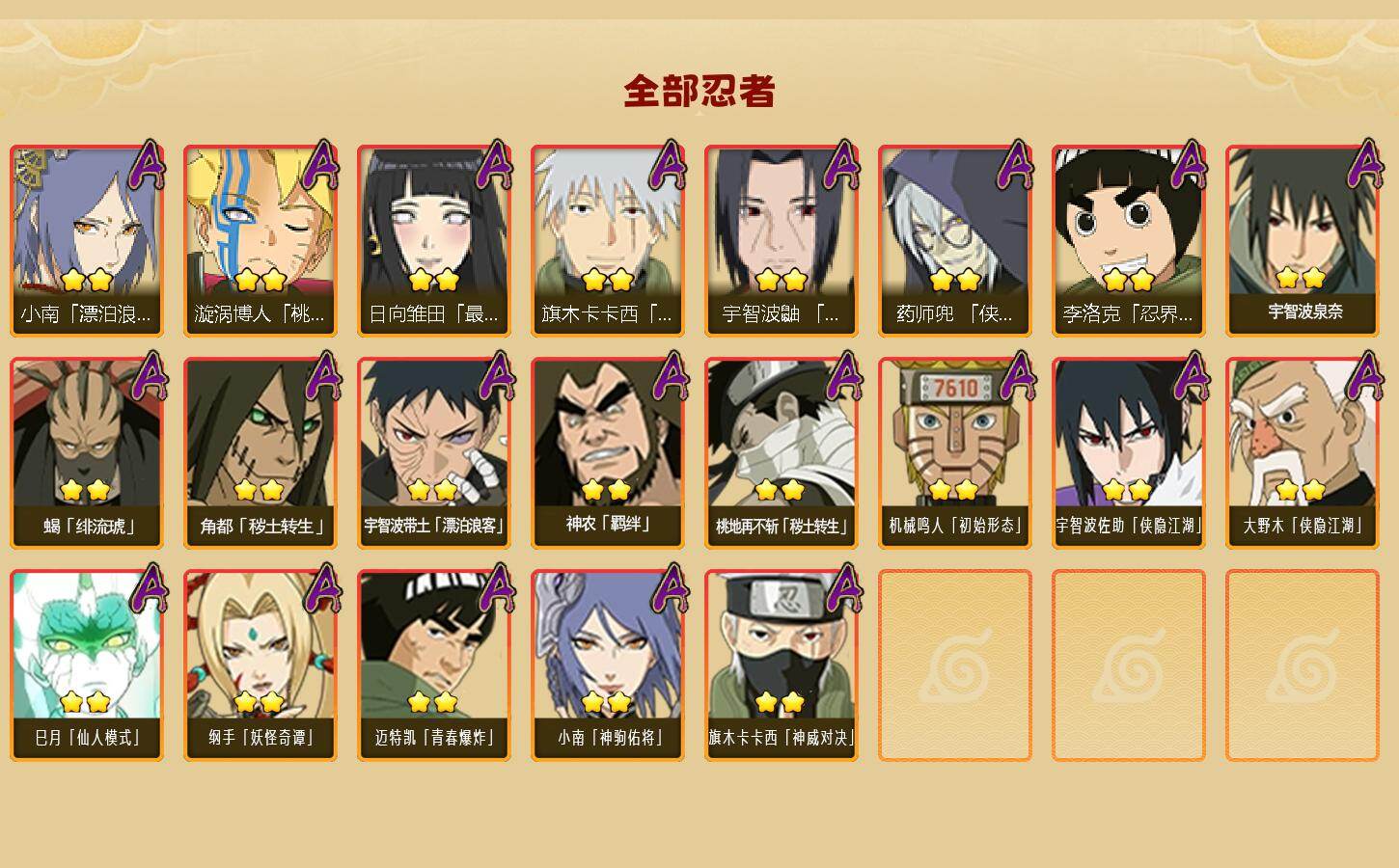
Task: Click the 全部忍者 heading tab
Action: [x=699, y=91]
